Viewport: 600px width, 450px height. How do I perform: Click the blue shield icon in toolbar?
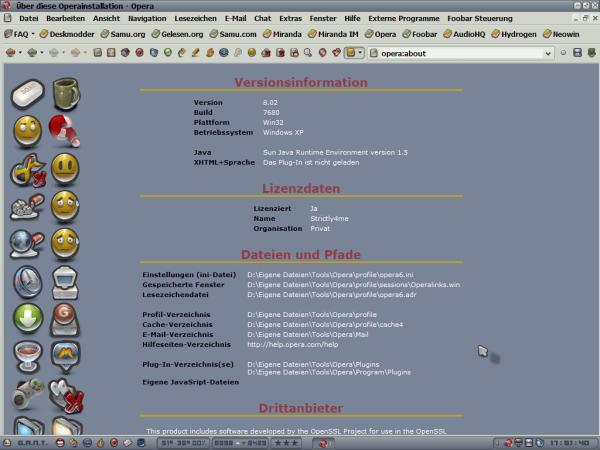(154, 52)
